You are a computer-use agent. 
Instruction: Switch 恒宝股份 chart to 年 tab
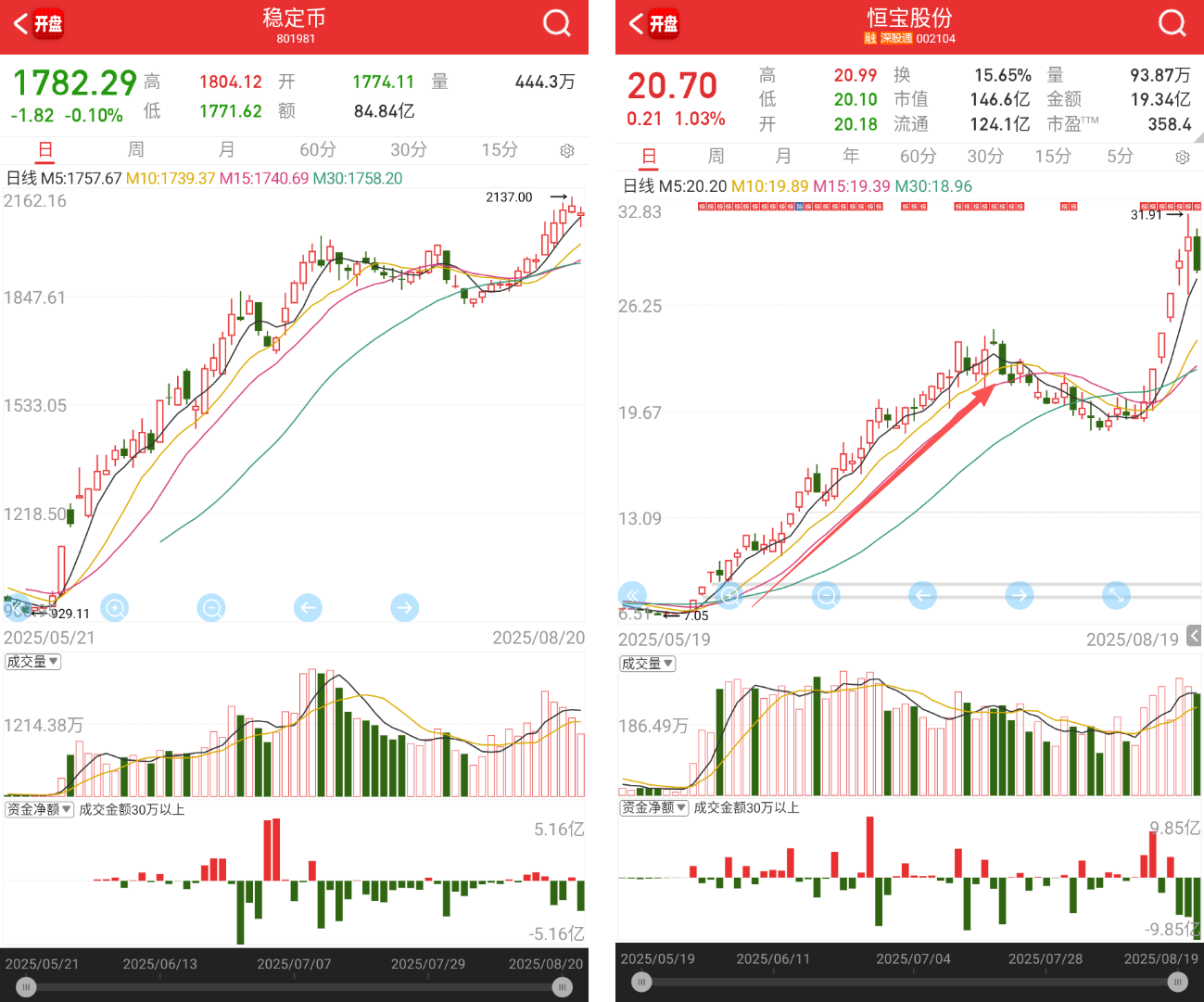pyautogui.click(x=851, y=157)
